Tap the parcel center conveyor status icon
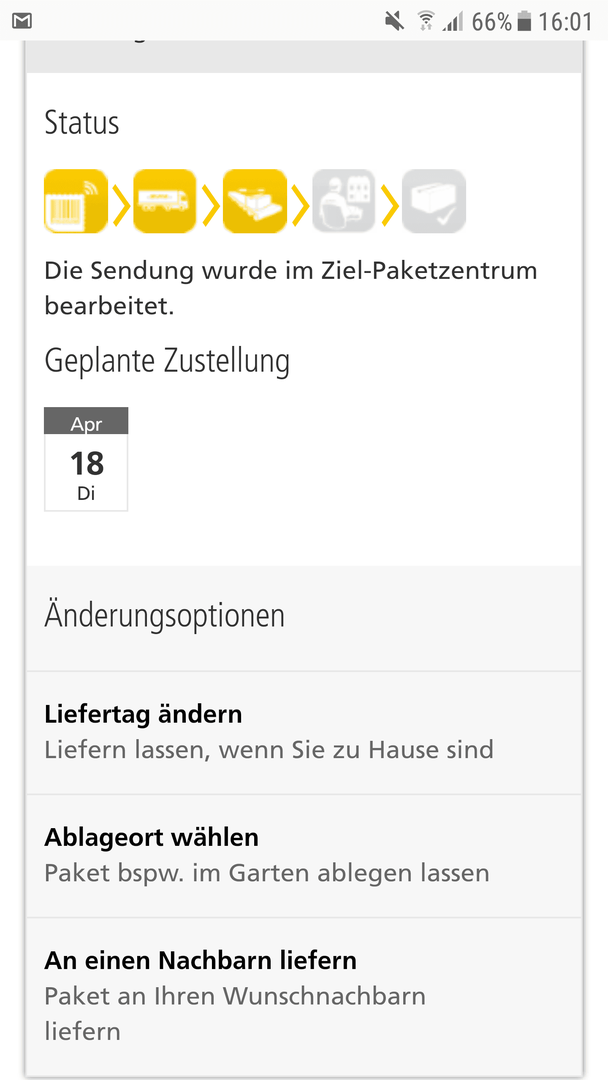 point(255,201)
